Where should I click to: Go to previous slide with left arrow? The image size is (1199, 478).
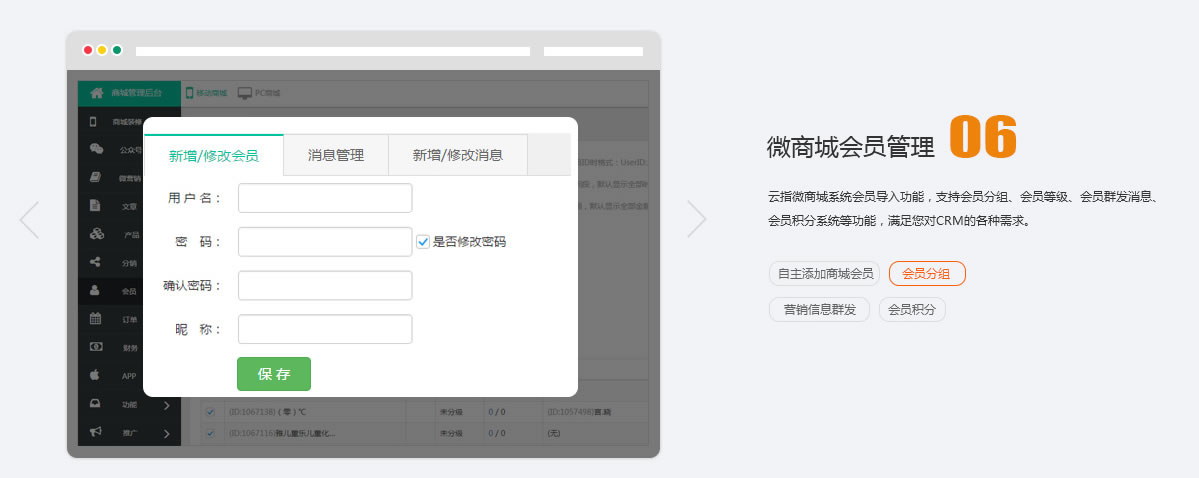coord(29,219)
